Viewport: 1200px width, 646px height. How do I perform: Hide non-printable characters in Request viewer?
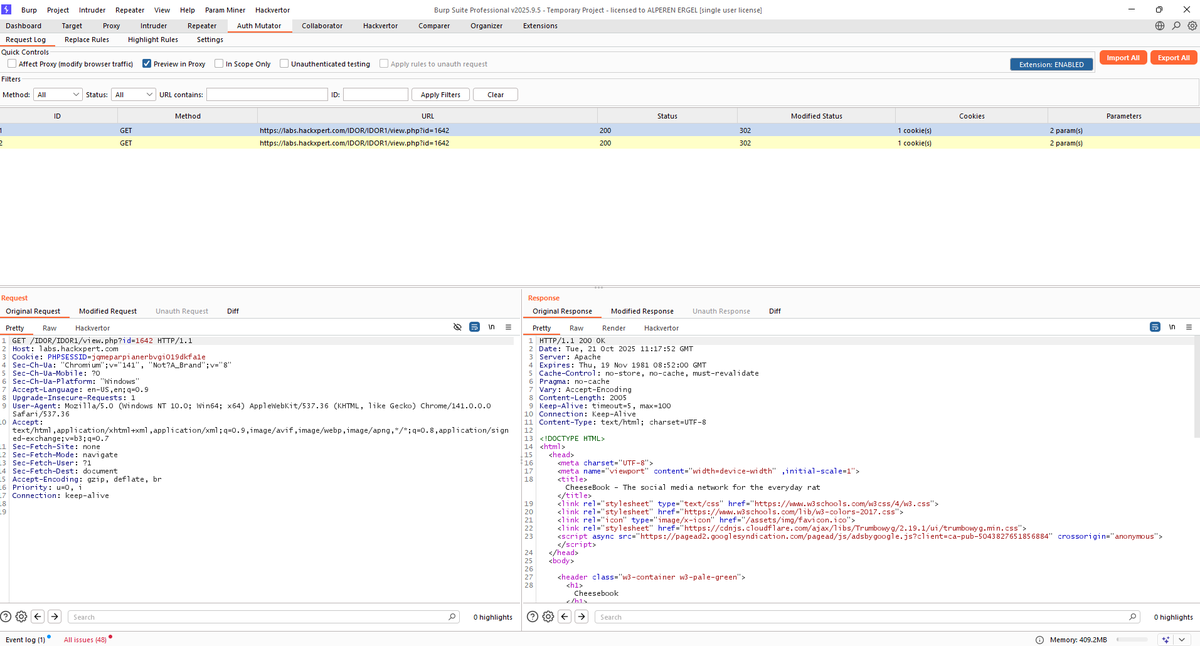[458, 327]
